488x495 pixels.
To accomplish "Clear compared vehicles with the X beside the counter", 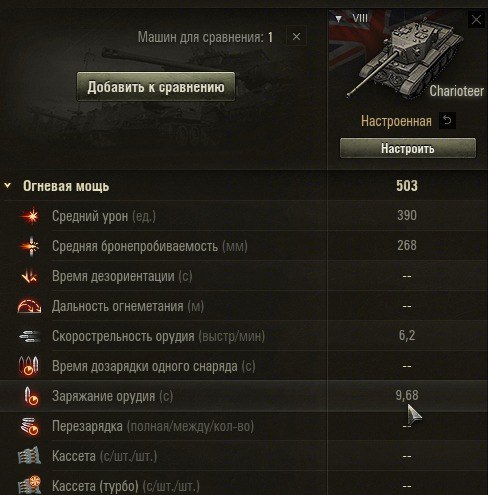I will (x=296, y=36).
